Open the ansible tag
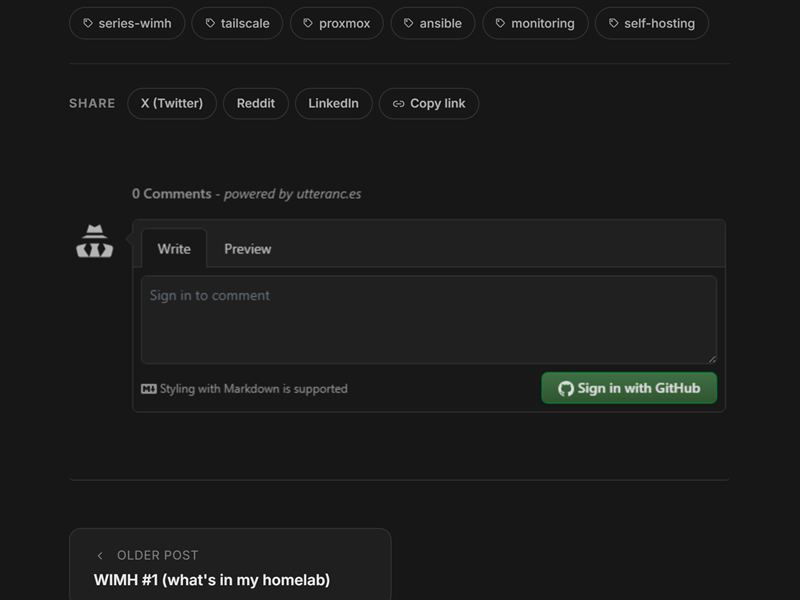Viewport: 800px width, 600px height. 433,23
